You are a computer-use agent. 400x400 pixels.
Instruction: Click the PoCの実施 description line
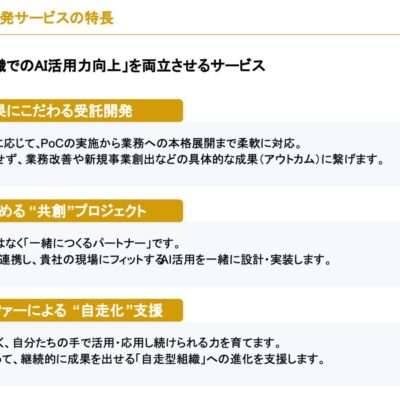(151, 144)
